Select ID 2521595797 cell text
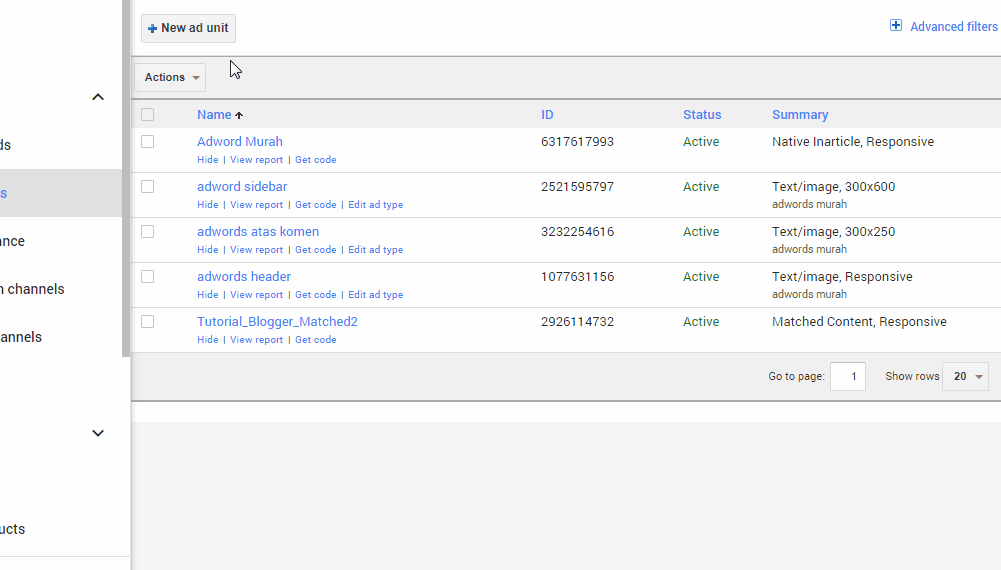Image resolution: width=1001 pixels, height=570 pixels. (x=577, y=186)
